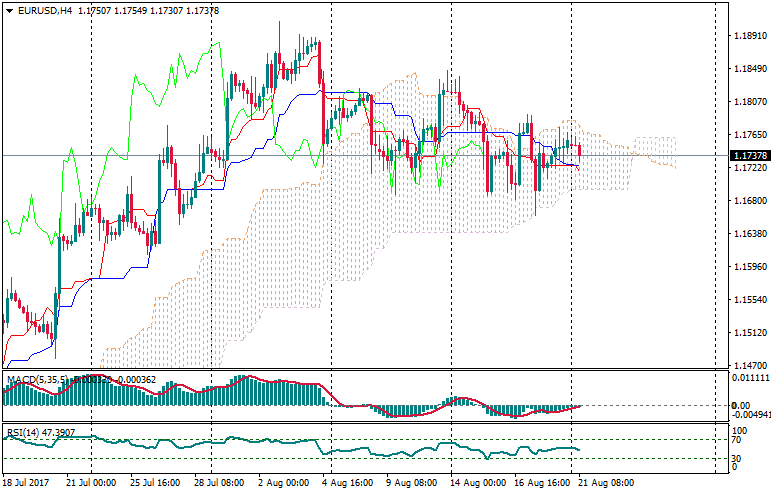Click the MACD 0.011111 scale value
Viewport: 771px width, 494px height.
pos(748,379)
